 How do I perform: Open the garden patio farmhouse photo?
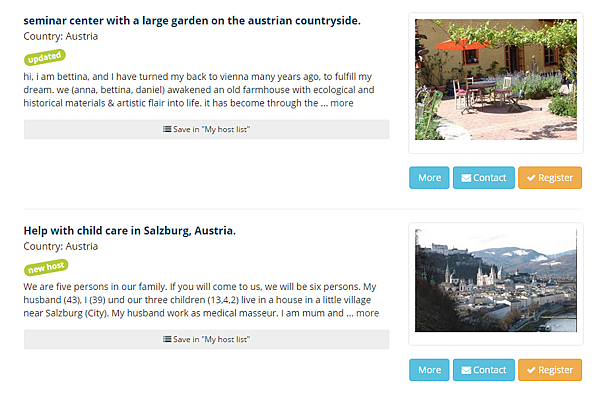click(496, 80)
